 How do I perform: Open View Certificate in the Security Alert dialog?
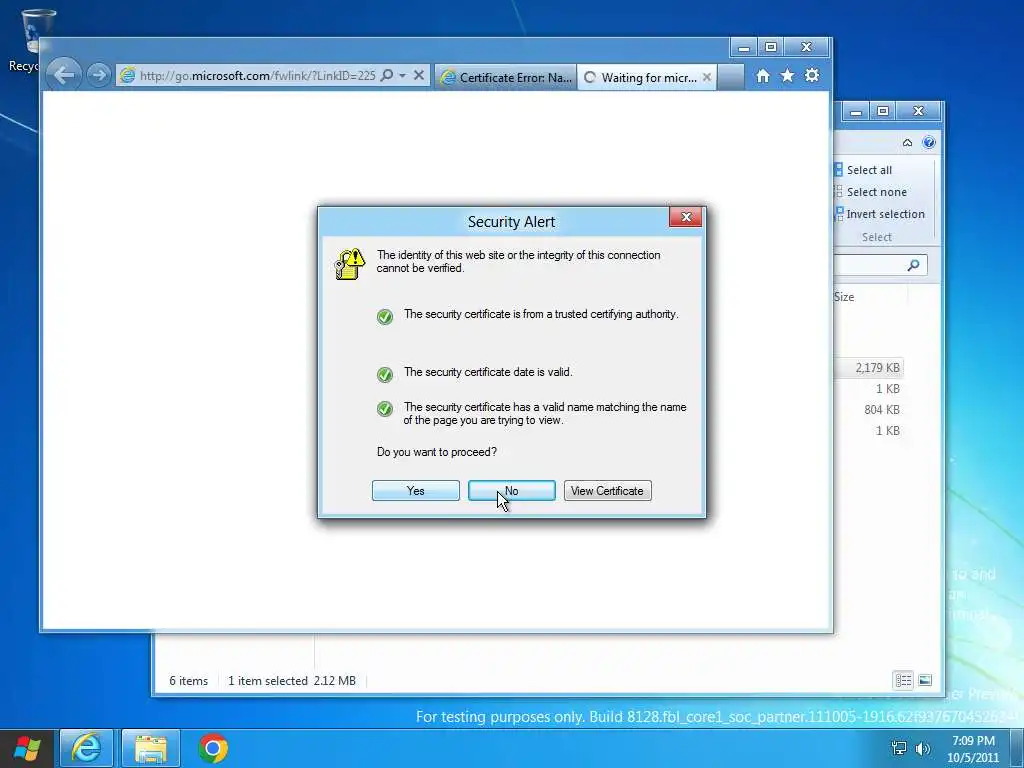coord(607,490)
